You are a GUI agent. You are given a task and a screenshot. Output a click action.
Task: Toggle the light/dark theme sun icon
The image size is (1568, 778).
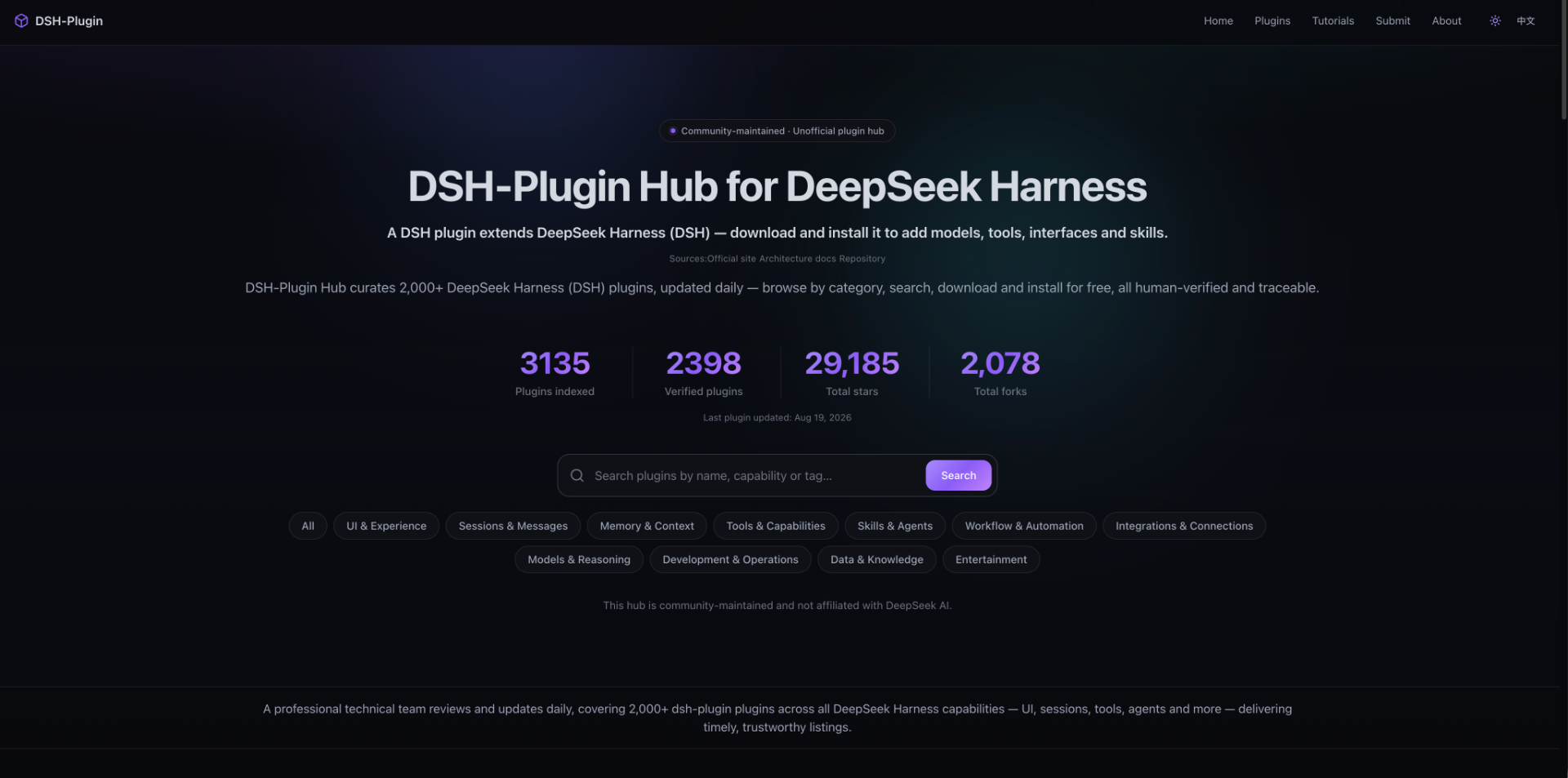click(1494, 21)
